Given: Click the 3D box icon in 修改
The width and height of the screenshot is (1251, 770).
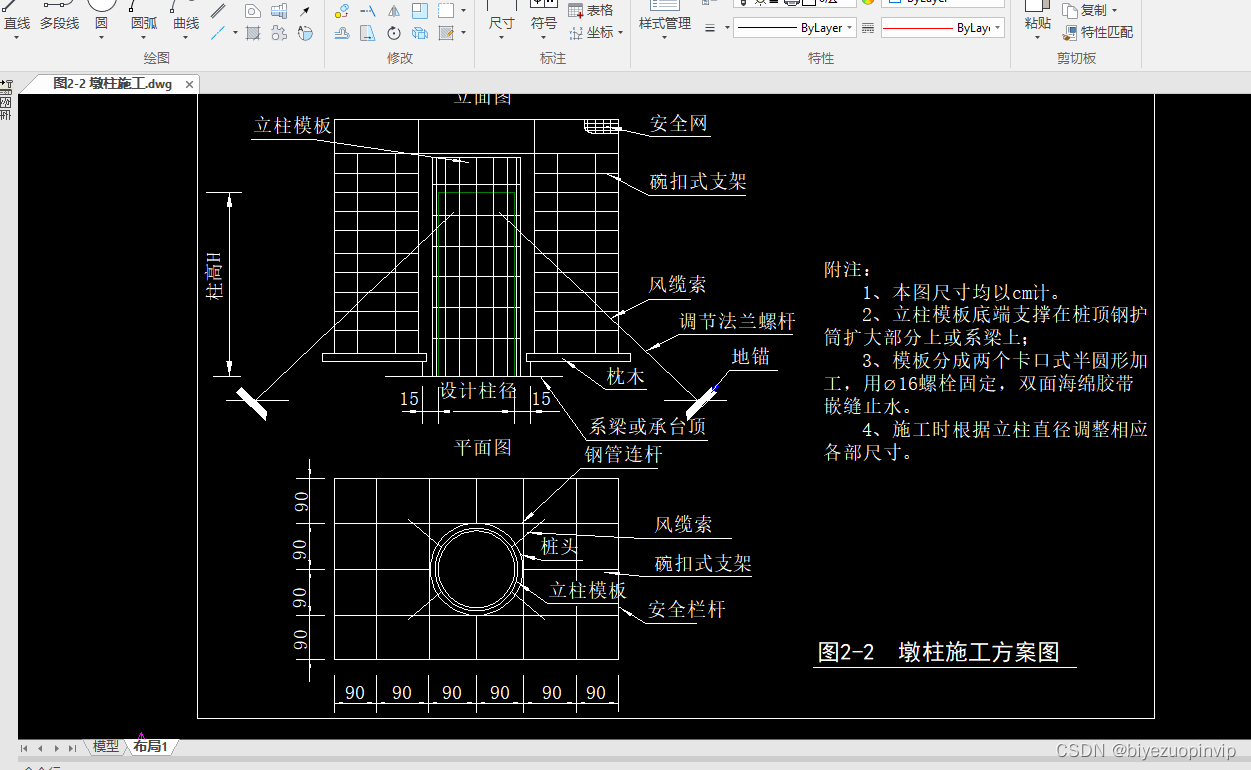Looking at the screenshot, I should coord(420,33).
